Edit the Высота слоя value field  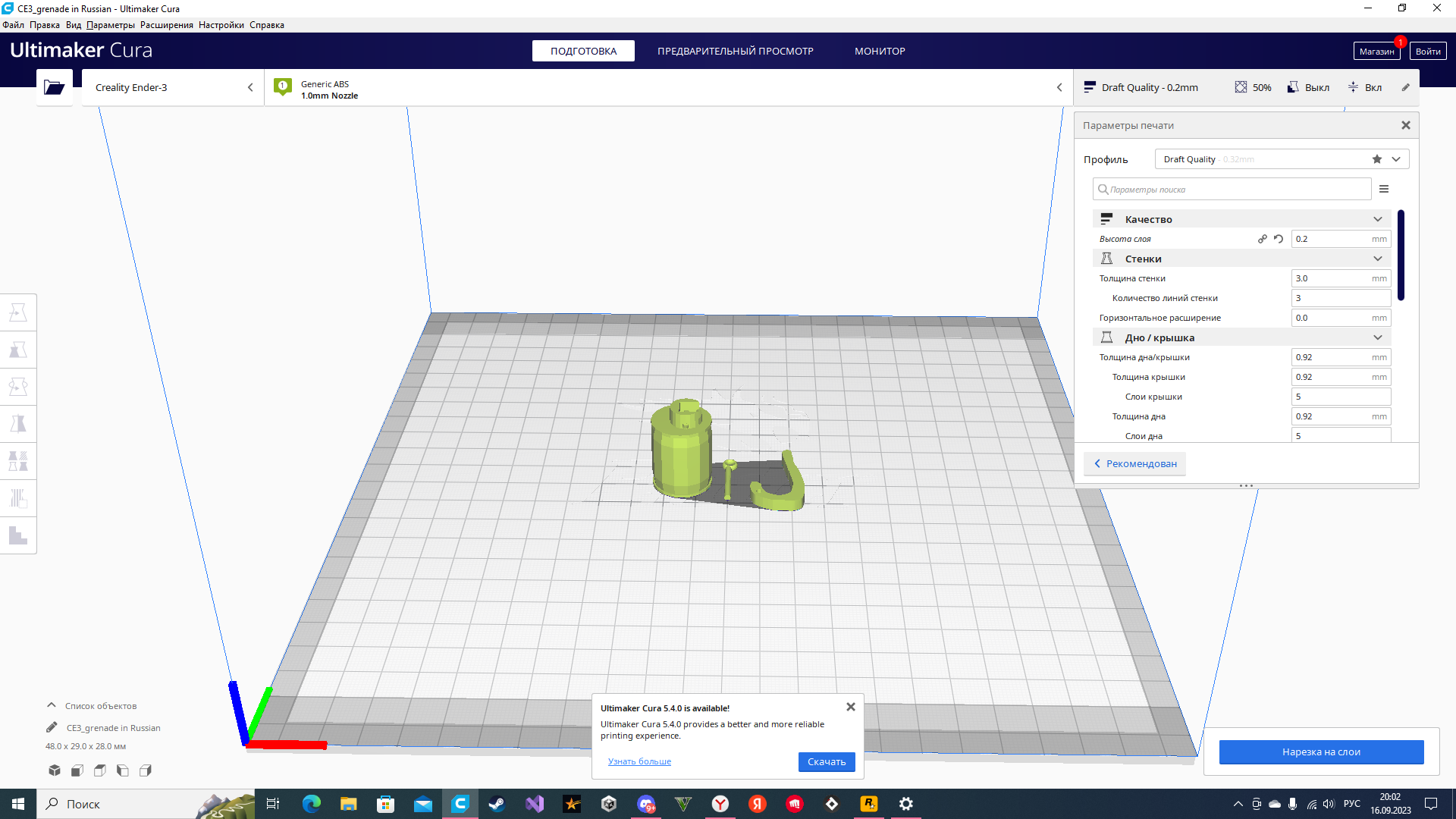point(1341,239)
